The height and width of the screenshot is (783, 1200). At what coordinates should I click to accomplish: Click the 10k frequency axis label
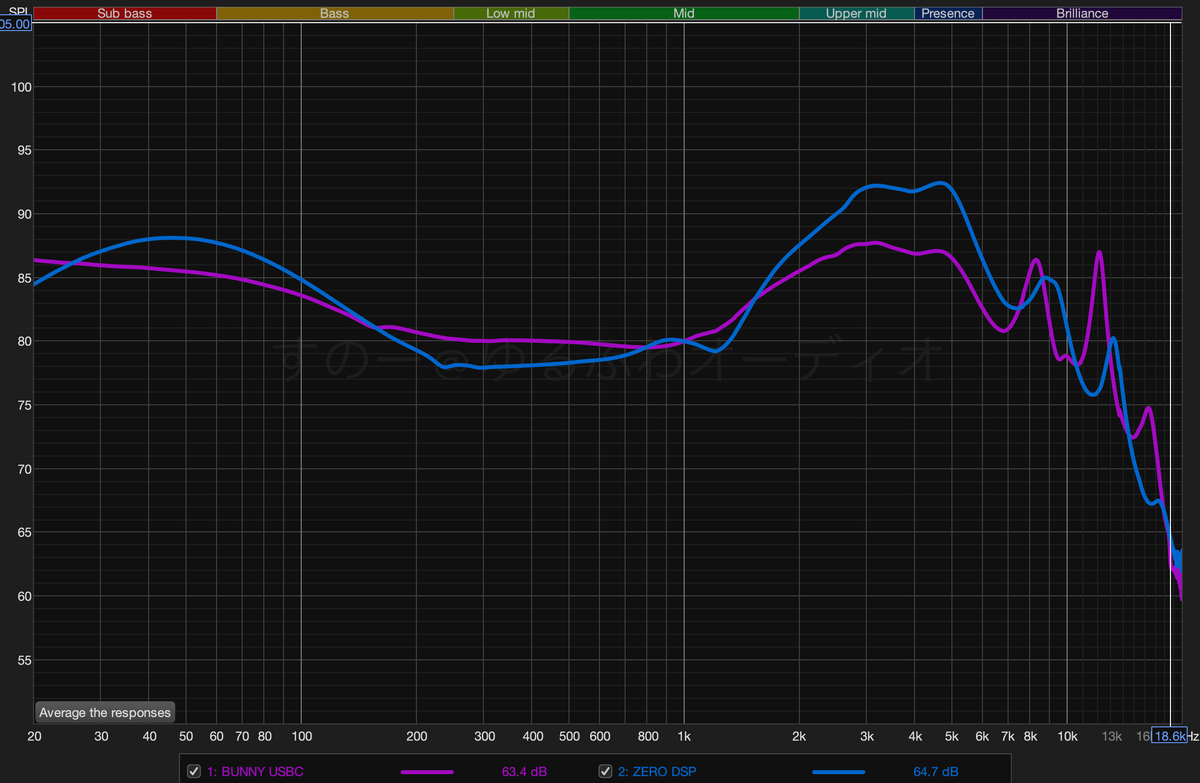1067,736
